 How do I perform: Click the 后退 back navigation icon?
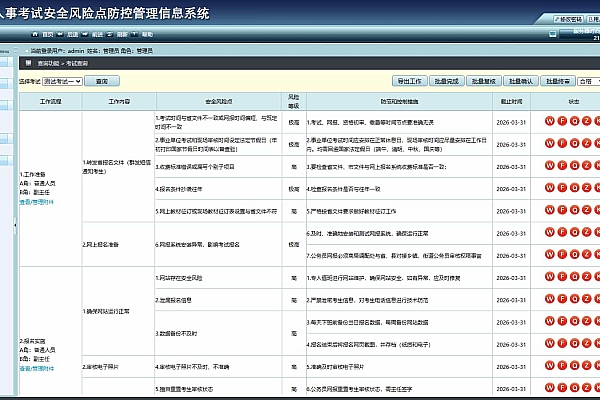[x=60, y=34]
